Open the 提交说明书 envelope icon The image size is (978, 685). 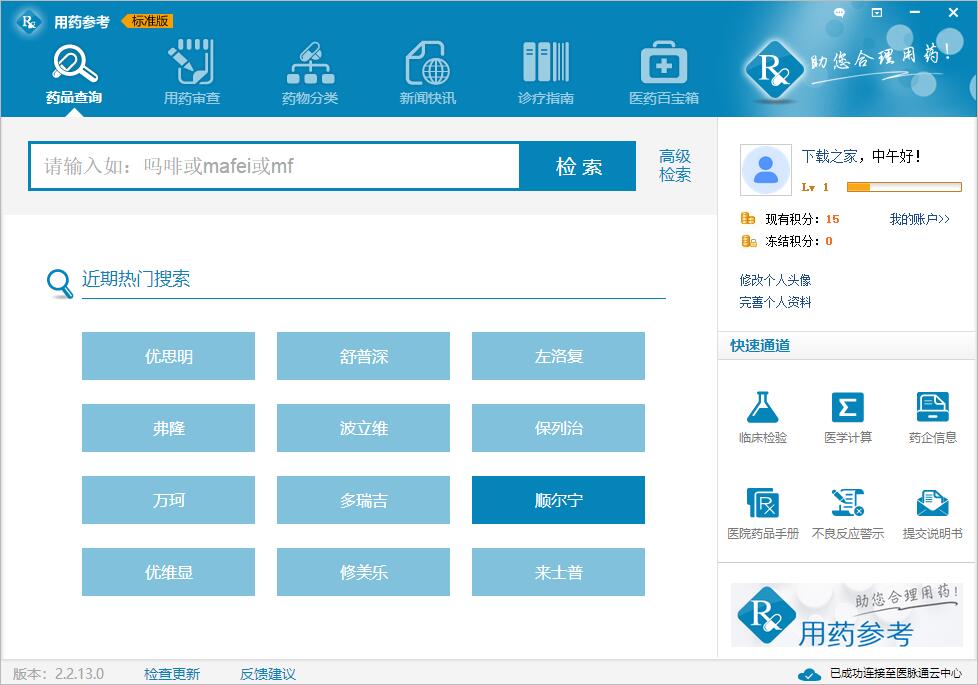coord(932,504)
